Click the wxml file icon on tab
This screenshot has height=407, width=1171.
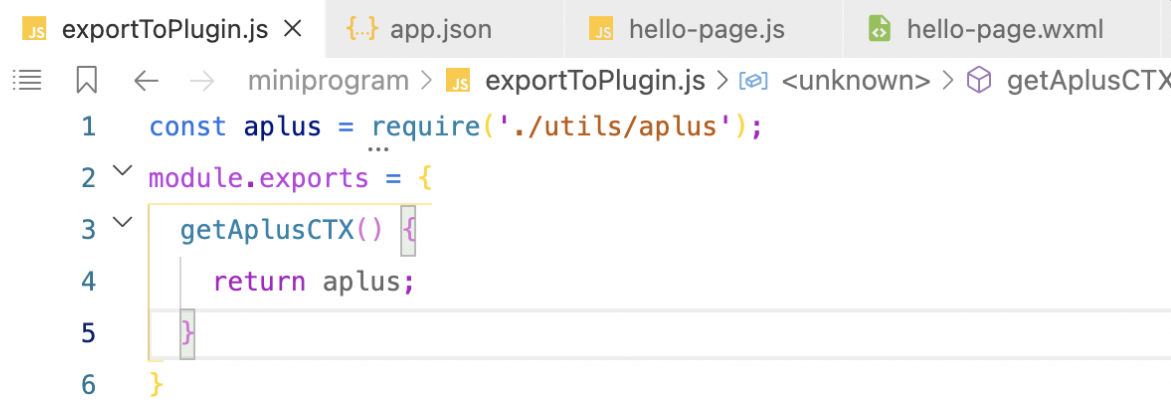879,29
